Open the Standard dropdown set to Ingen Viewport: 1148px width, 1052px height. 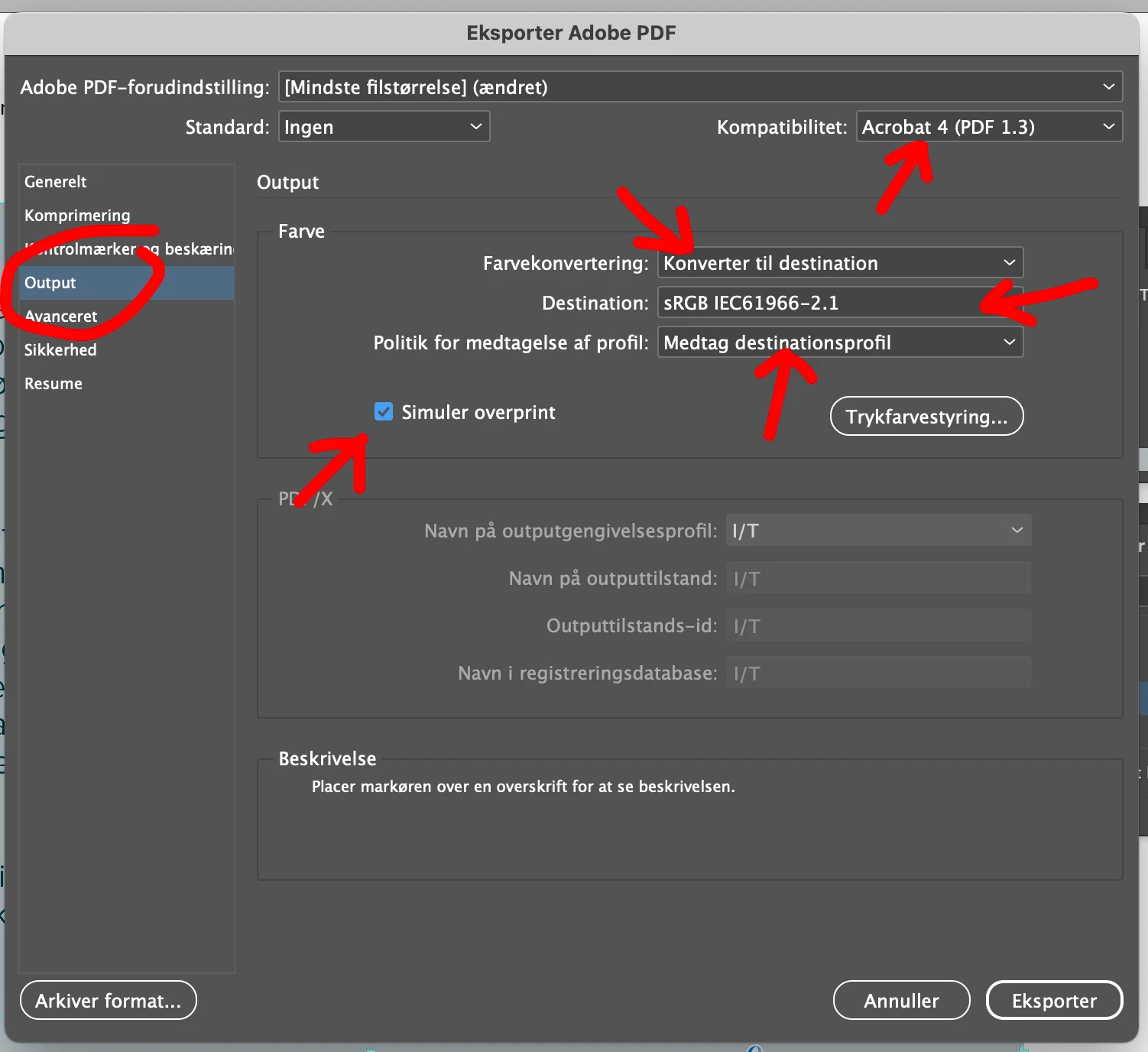click(384, 127)
